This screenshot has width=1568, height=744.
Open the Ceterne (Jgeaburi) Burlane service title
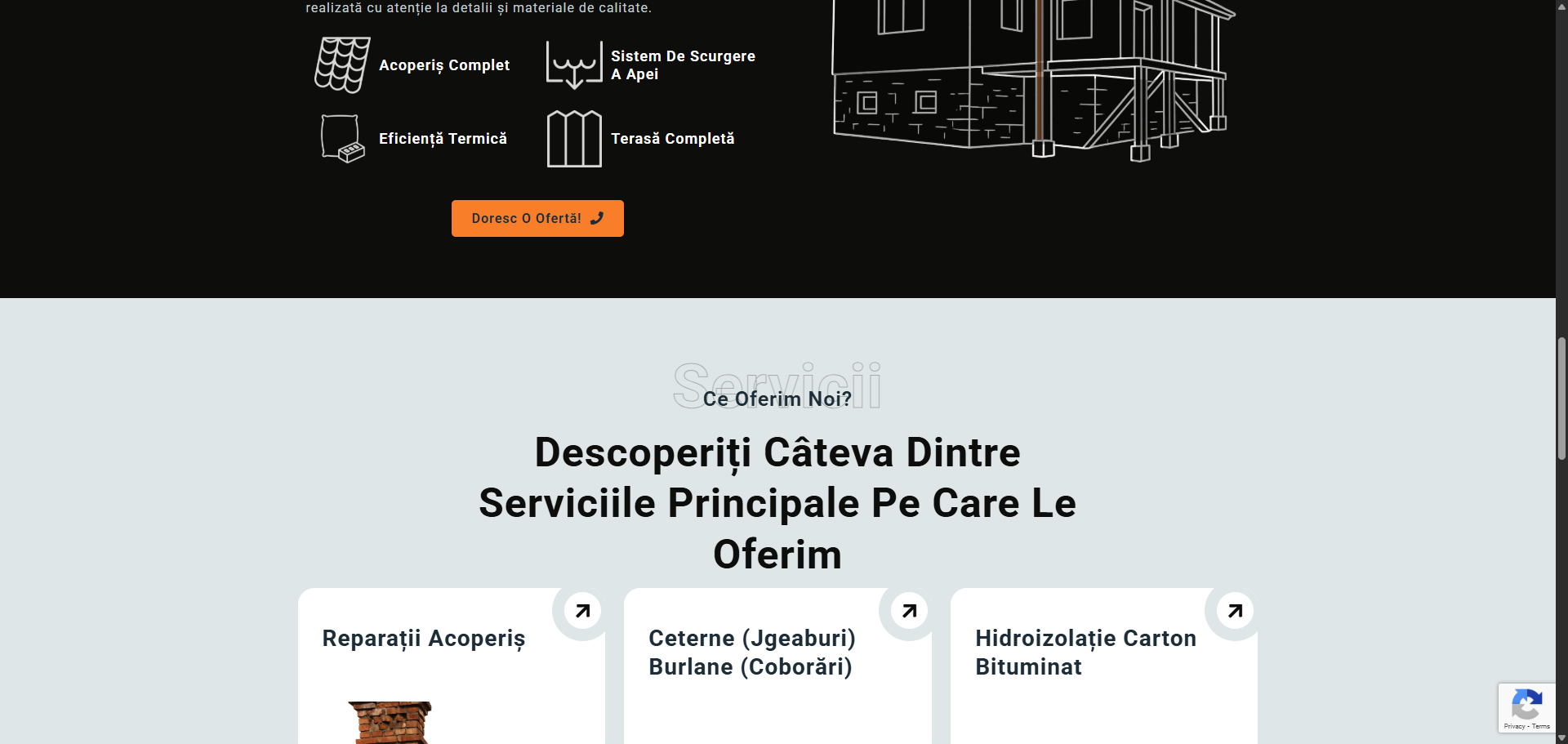coord(751,653)
